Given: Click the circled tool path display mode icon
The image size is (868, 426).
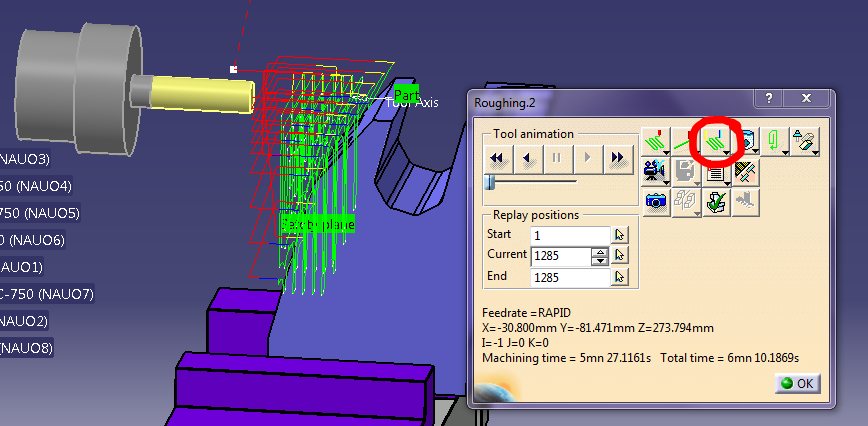Looking at the screenshot, I should 715,139.
